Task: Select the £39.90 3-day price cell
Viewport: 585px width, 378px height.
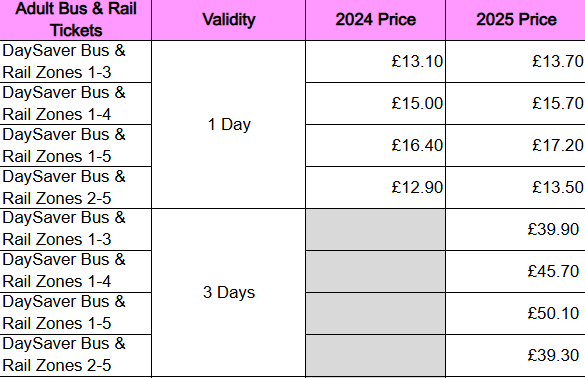Action: pyautogui.click(x=516, y=229)
